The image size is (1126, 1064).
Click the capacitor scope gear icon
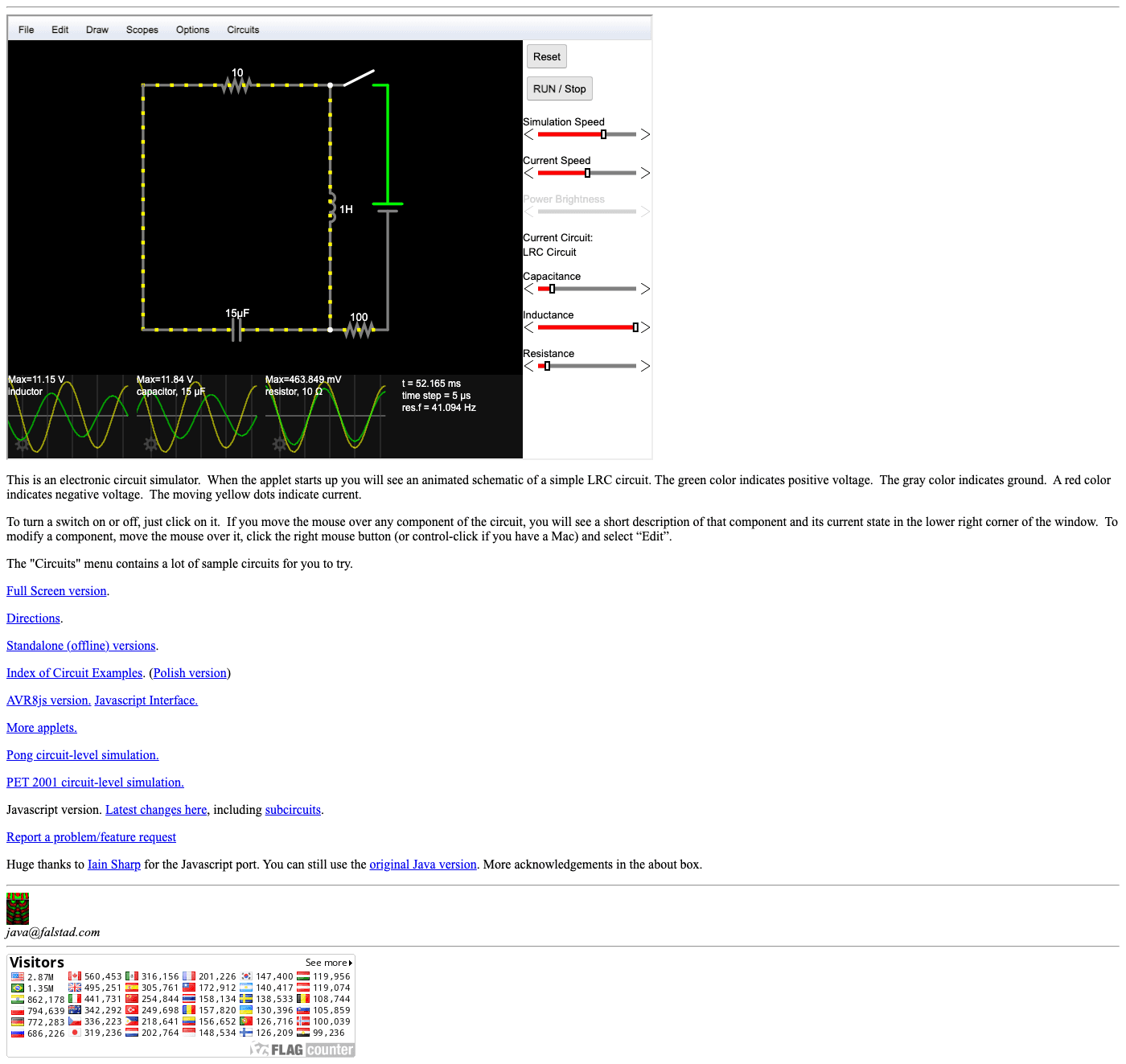(x=150, y=444)
